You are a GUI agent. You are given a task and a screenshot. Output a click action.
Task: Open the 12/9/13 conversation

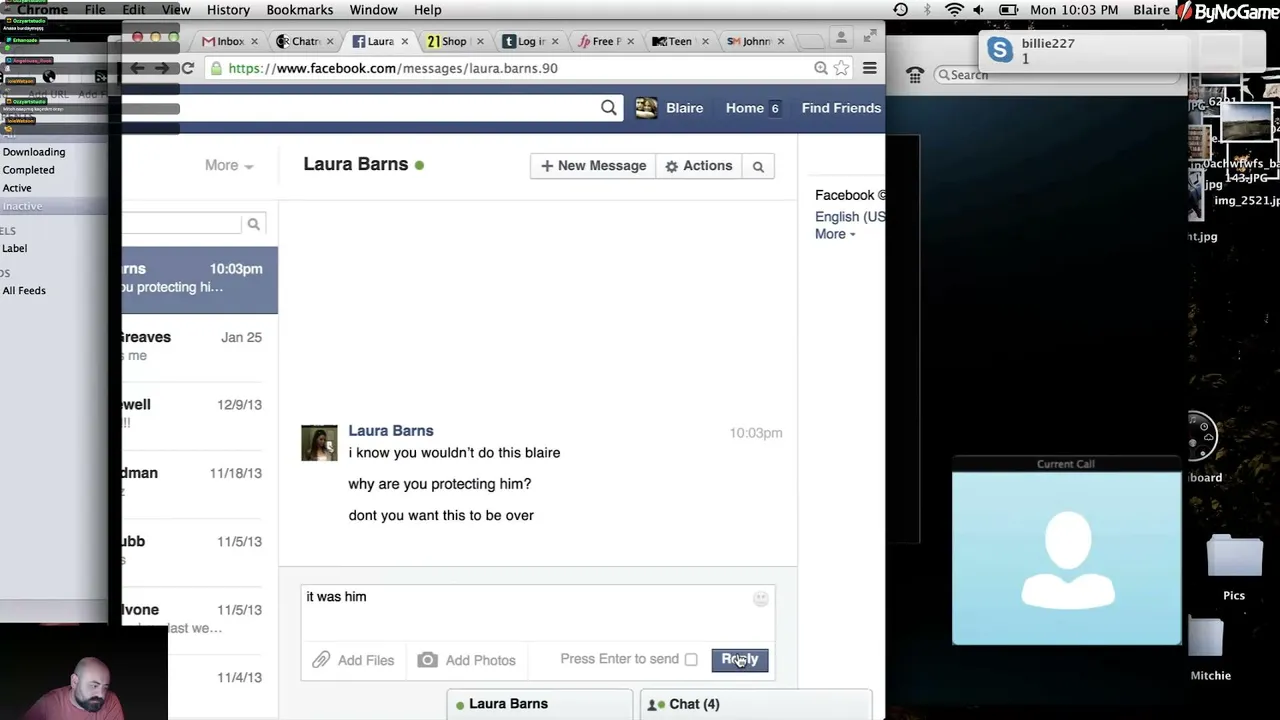pyautogui.click(x=200, y=415)
